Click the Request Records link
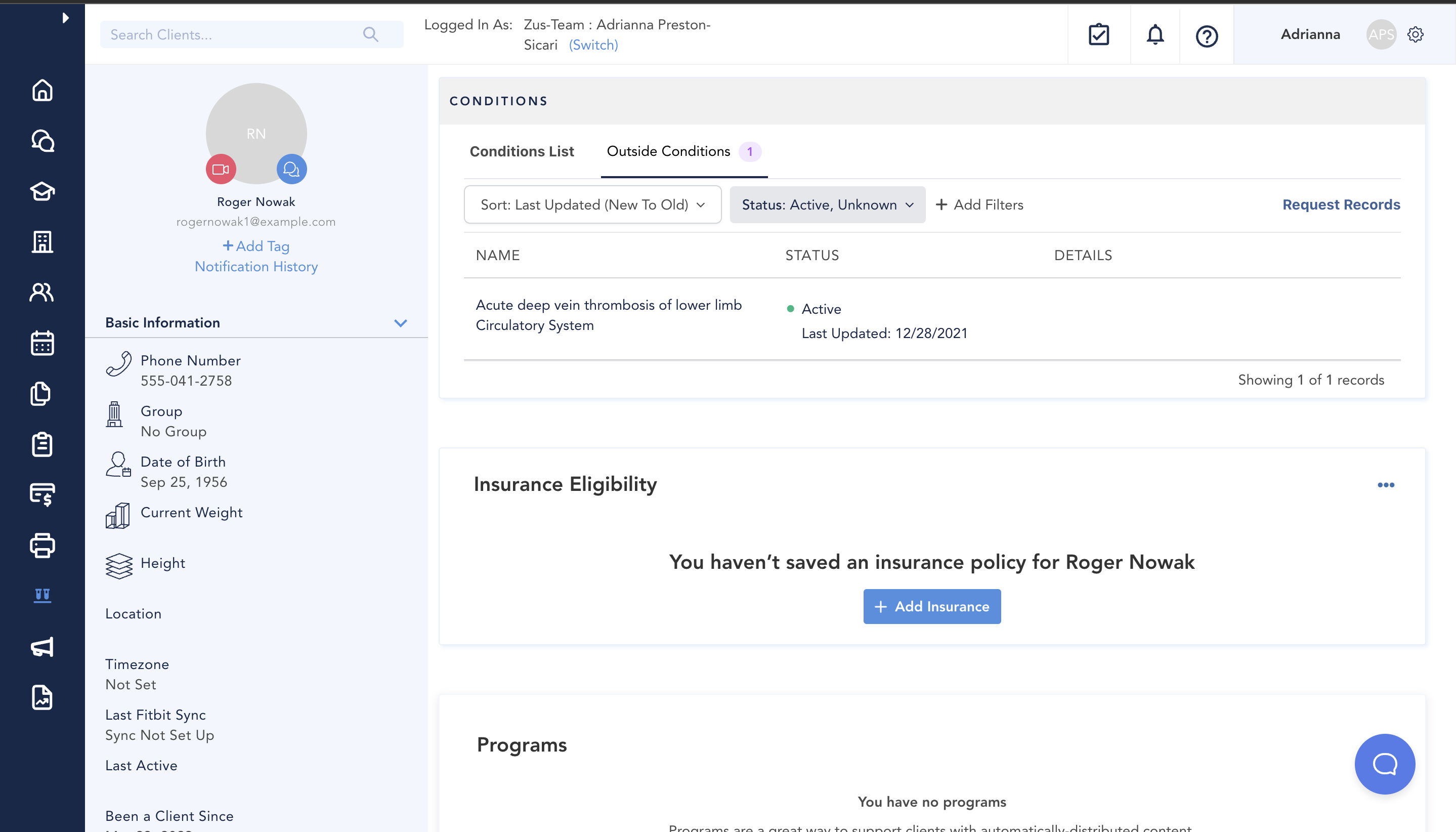 (1341, 204)
